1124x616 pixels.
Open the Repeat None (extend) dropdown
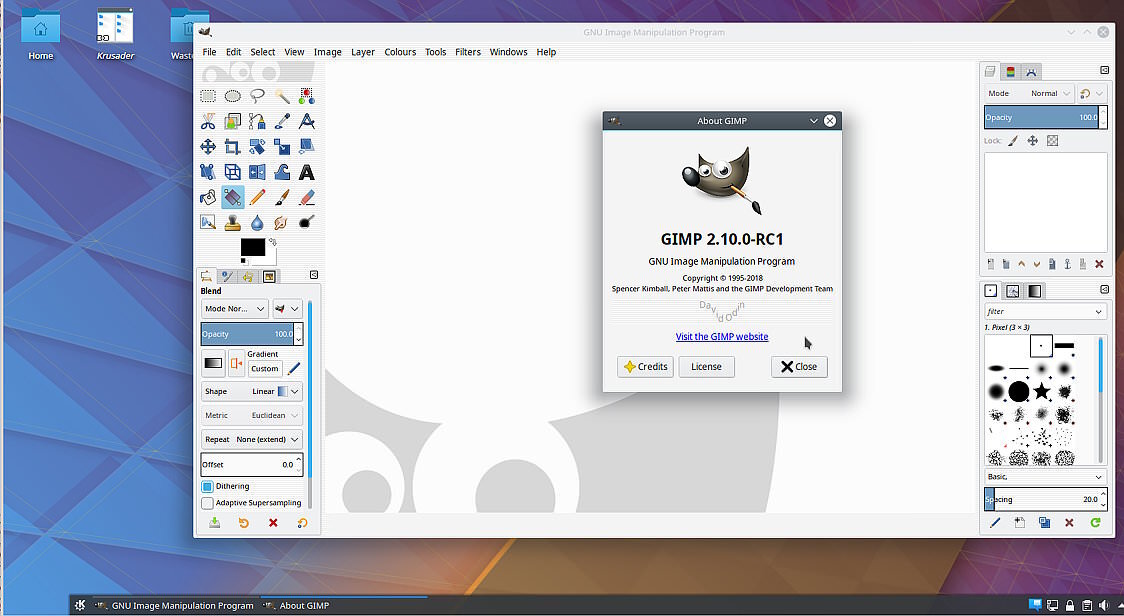pyautogui.click(x=252, y=440)
